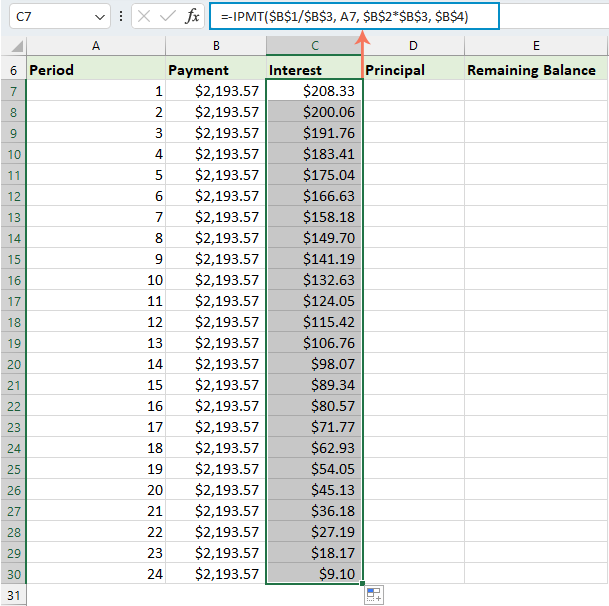Select column D header
The height and width of the screenshot is (606, 609).
413,46
